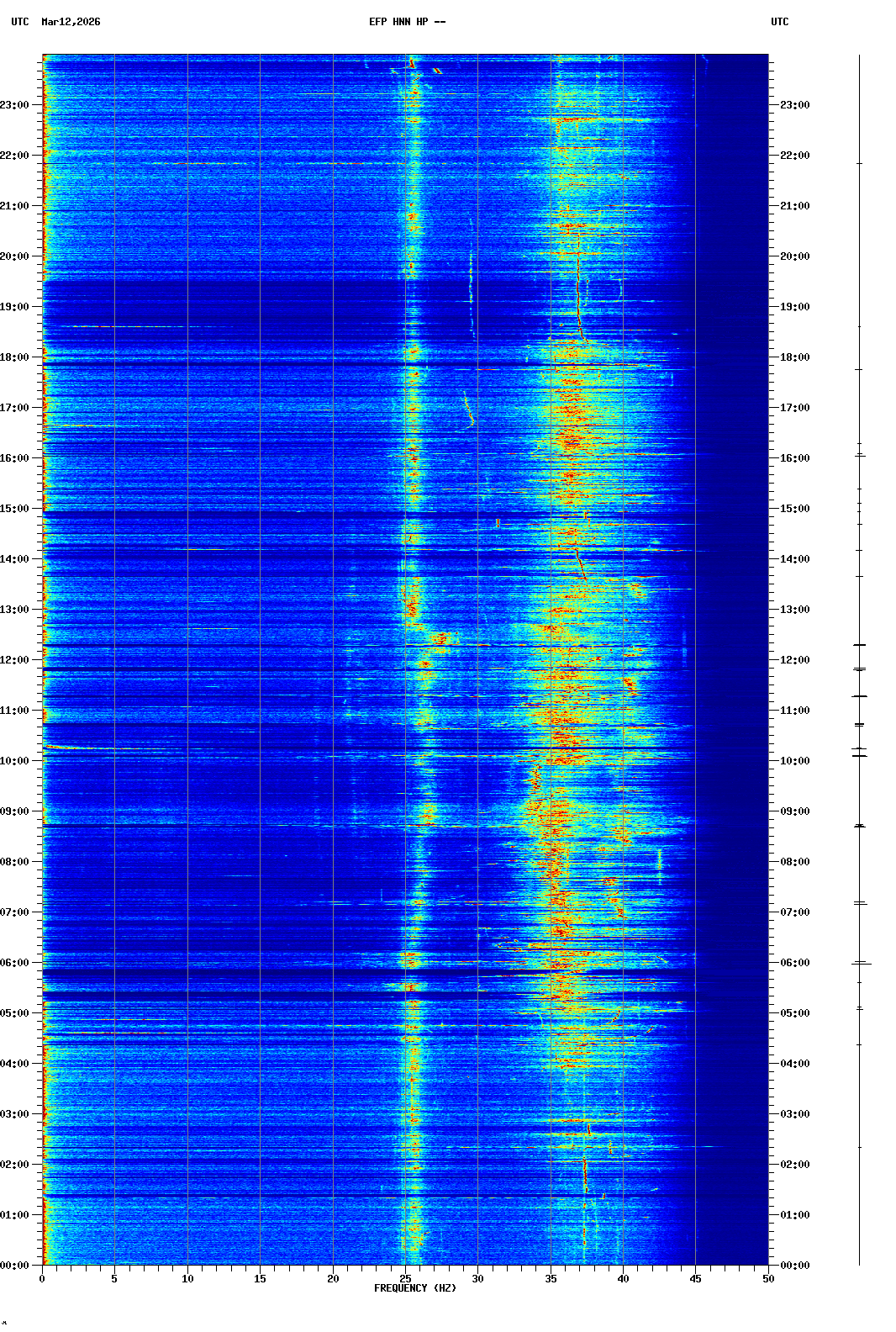The width and height of the screenshot is (896, 1332).
Task: Click the 23:00 label on left axis
Action: pyautogui.click(x=14, y=105)
